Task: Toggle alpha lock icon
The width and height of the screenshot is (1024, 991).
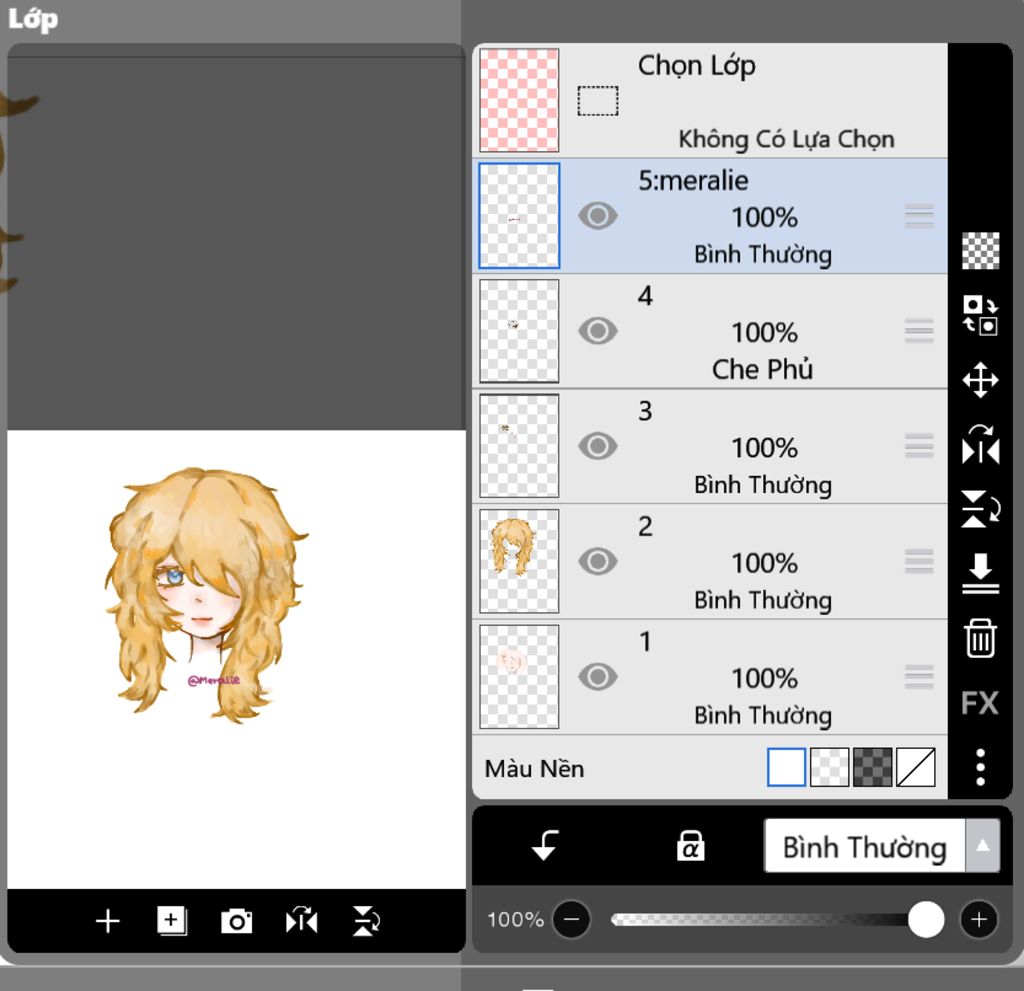Action: (690, 847)
